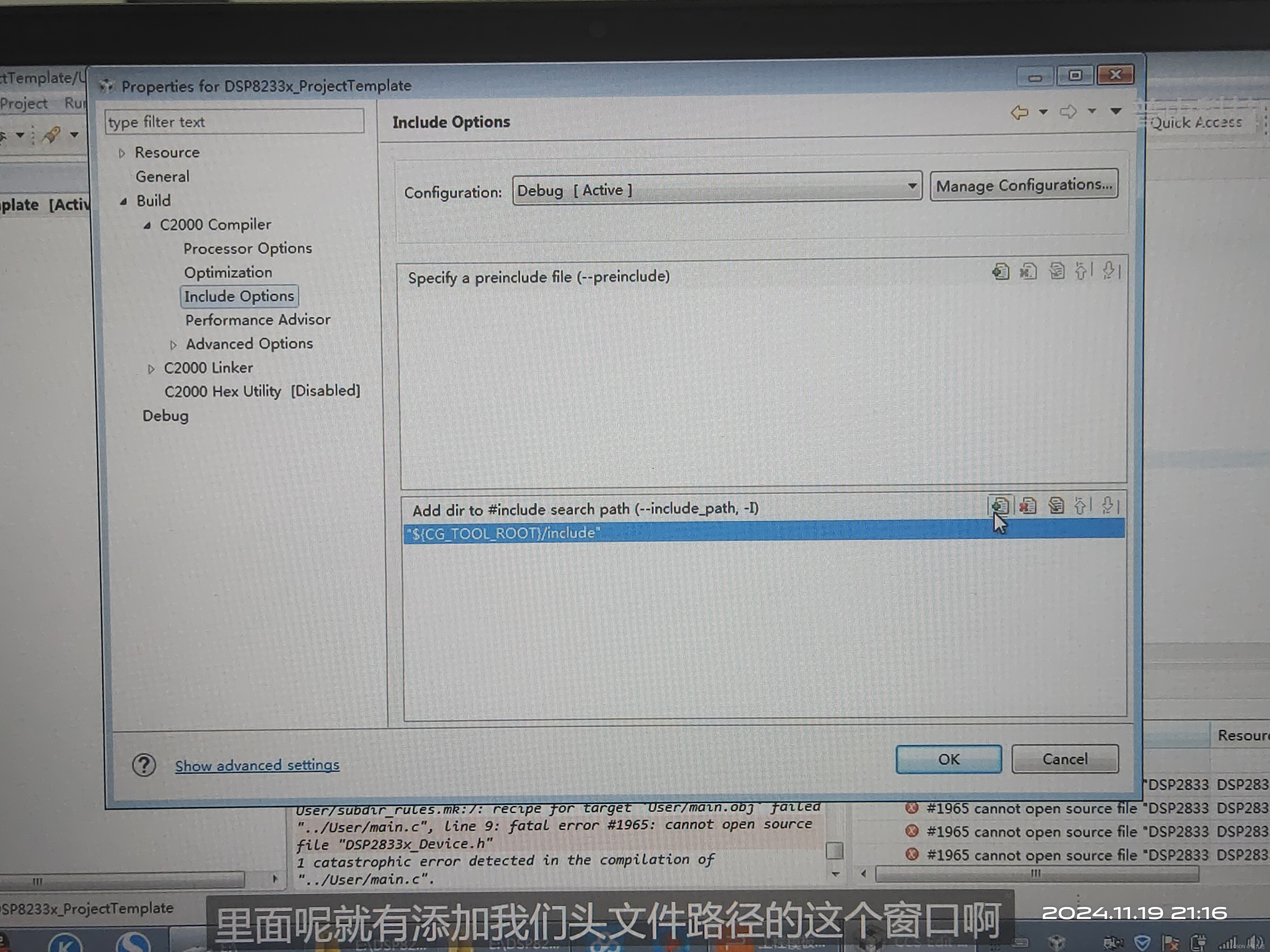
Task: Click the back navigation arrow icon
Action: [x=1020, y=112]
